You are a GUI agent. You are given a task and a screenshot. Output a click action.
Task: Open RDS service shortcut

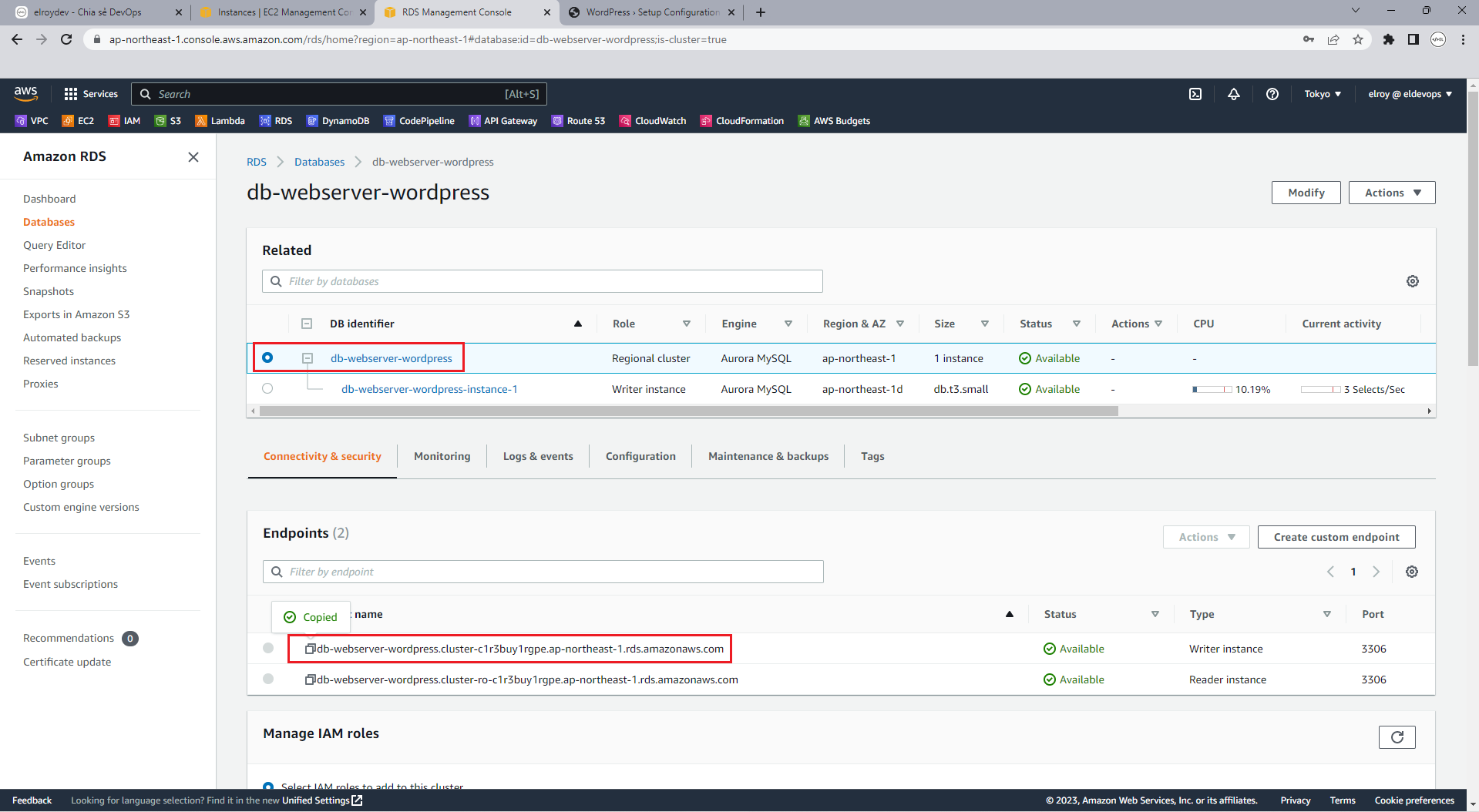pos(276,121)
